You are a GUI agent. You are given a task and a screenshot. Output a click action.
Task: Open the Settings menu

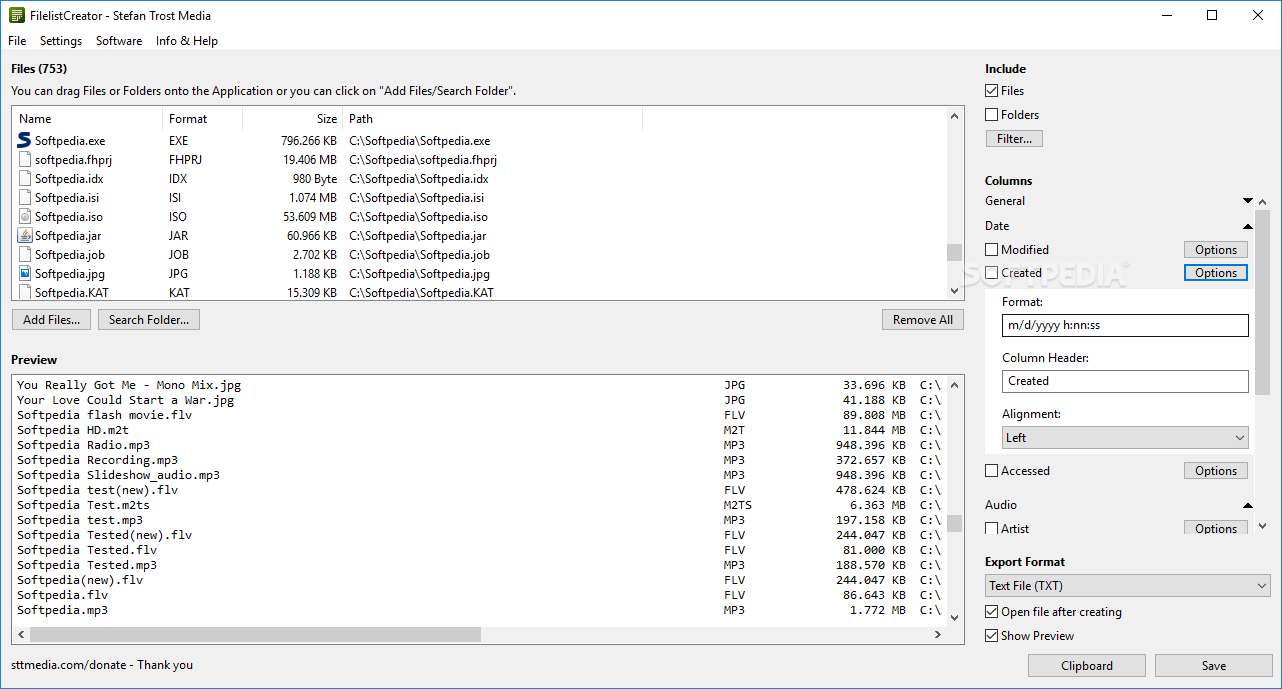tap(61, 41)
